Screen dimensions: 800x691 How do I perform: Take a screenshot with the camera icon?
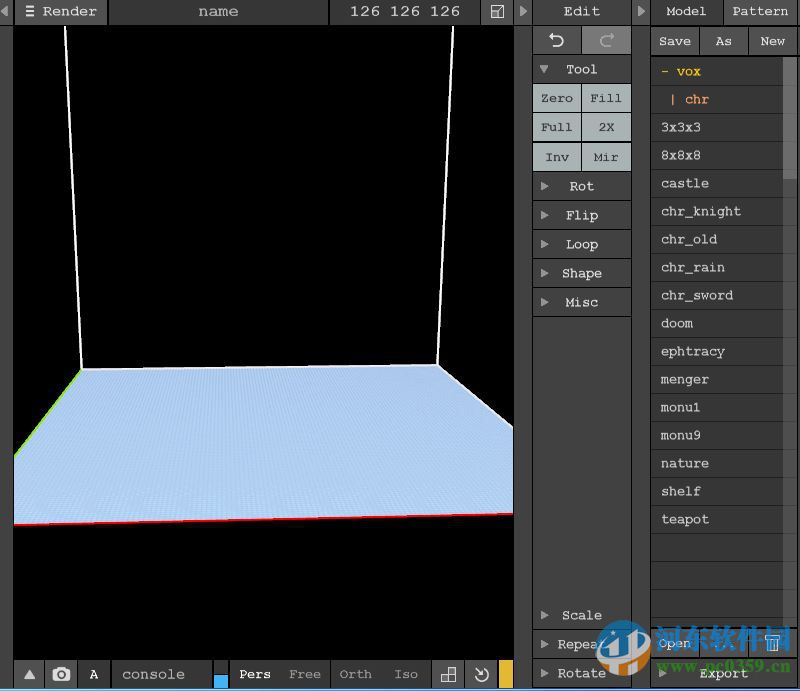[61, 674]
